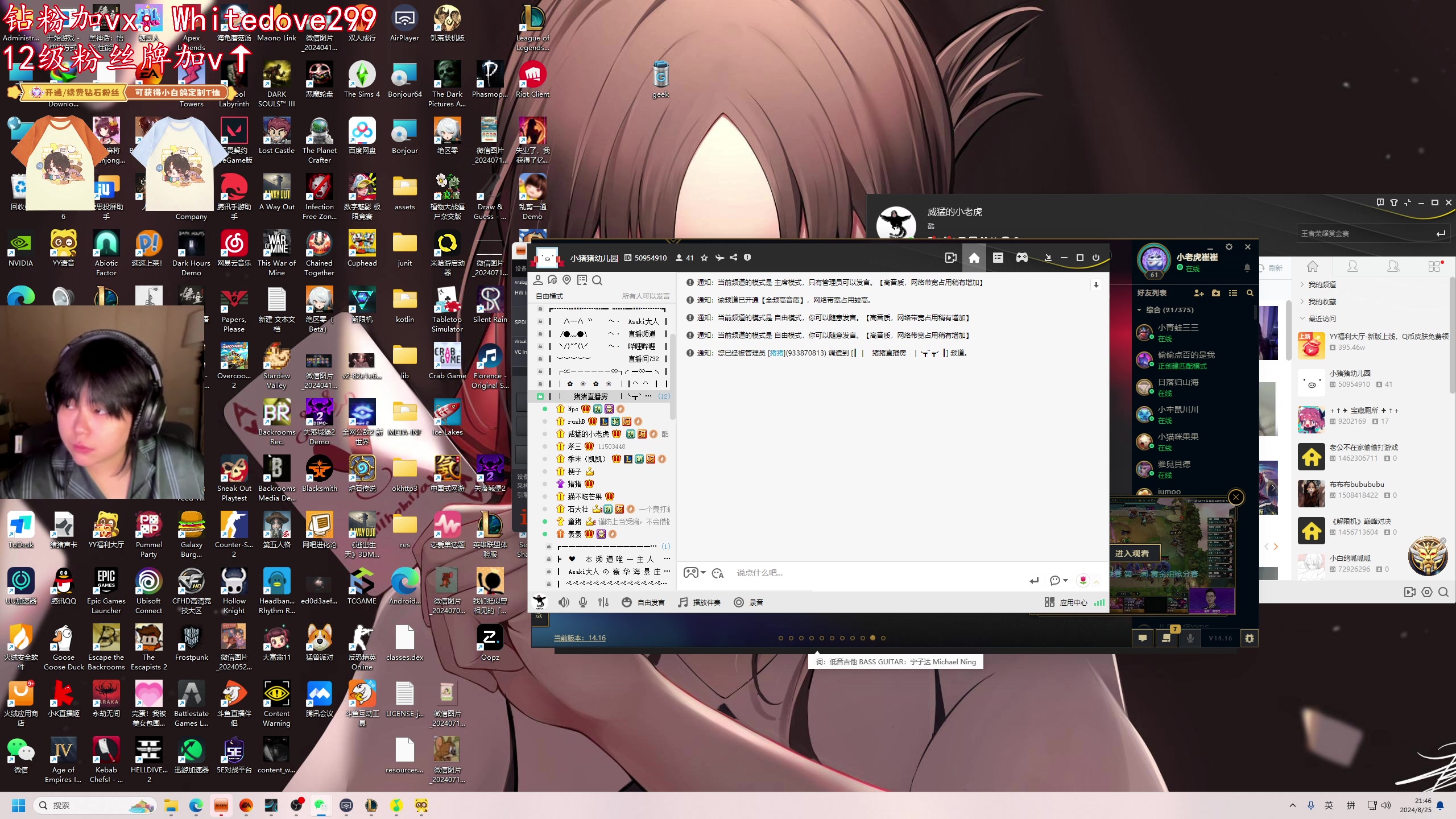The width and height of the screenshot is (1456, 819).
Task: Open the game controller tab in YY header
Action: (1022, 258)
